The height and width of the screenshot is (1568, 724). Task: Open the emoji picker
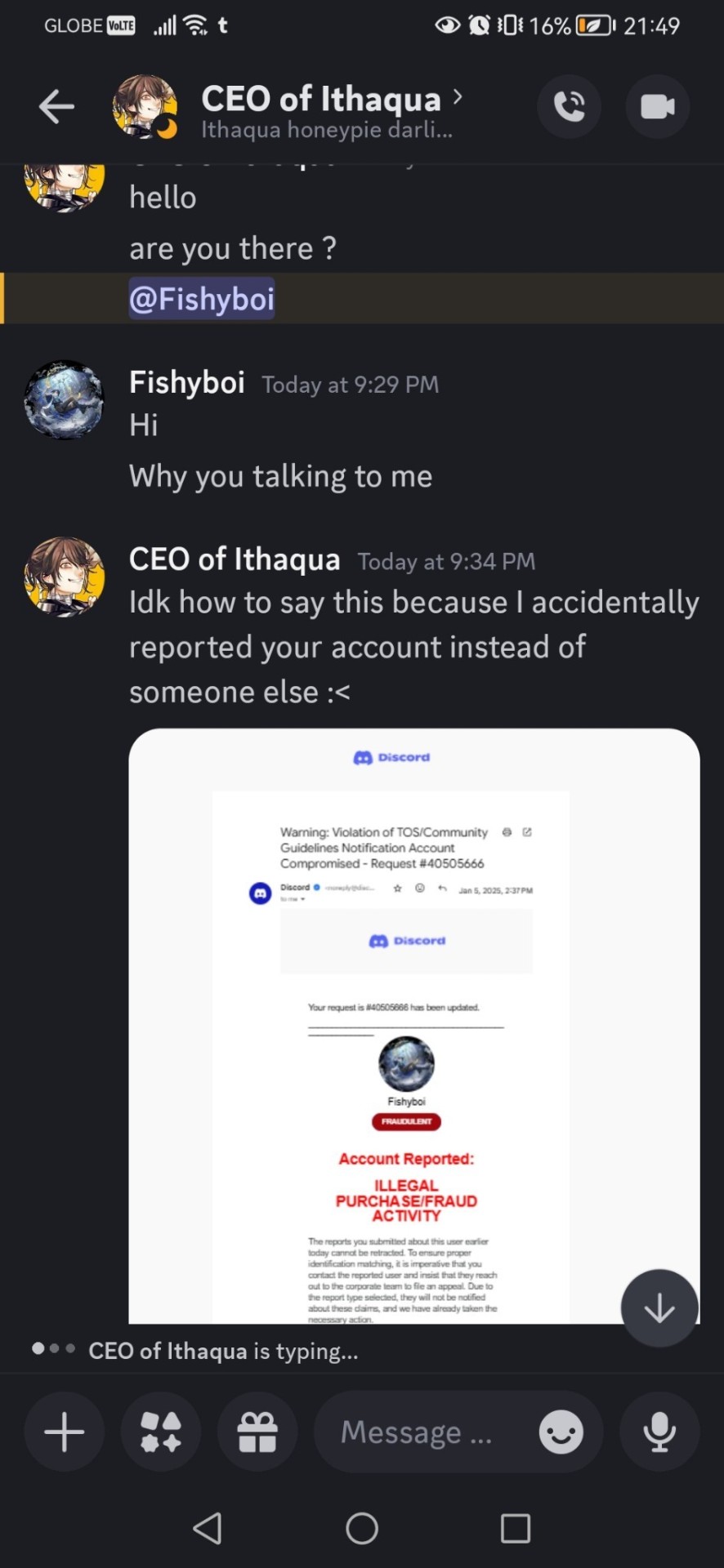(x=561, y=1432)
